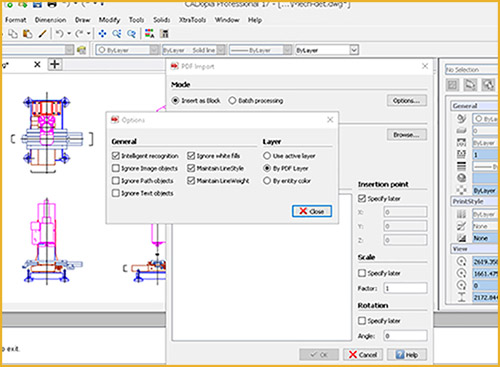Open the Dimension menu
This screenshot has width=500, height=367.
click(x=50, y=20)
